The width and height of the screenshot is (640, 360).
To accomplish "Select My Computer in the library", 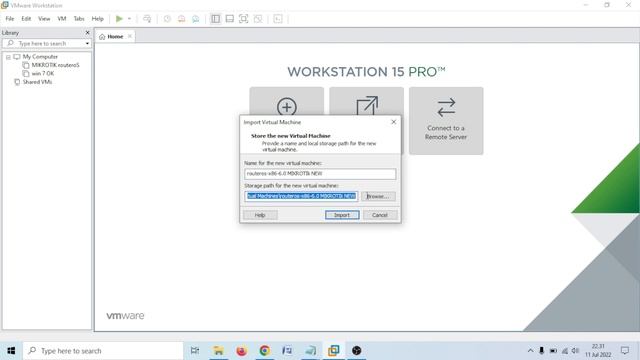I will [x=40, y=57].
